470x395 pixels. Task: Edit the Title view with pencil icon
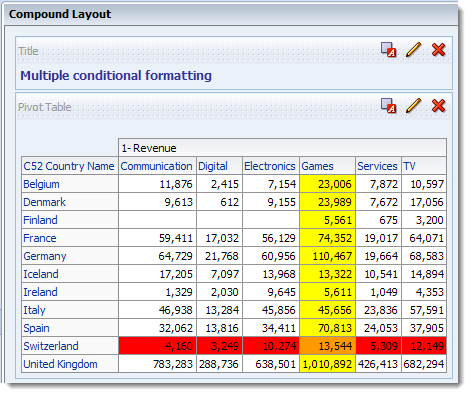click(413, 50)
